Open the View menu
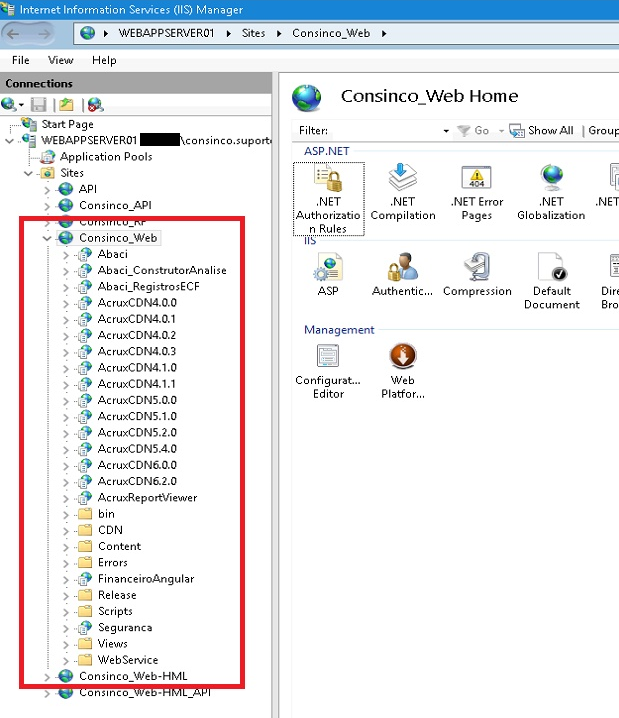619x718 pixels. point(60,60)
